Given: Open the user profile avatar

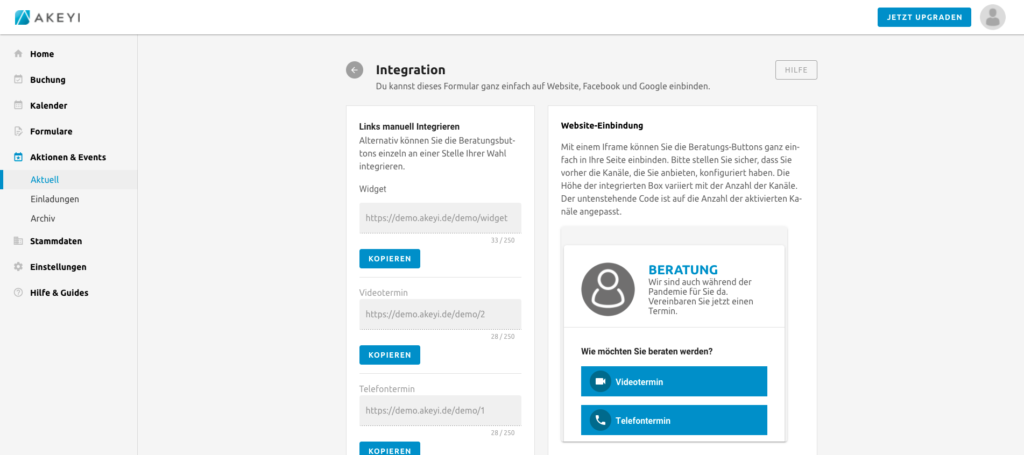Looking at the screenshot, I should click(x=992, y=17).
